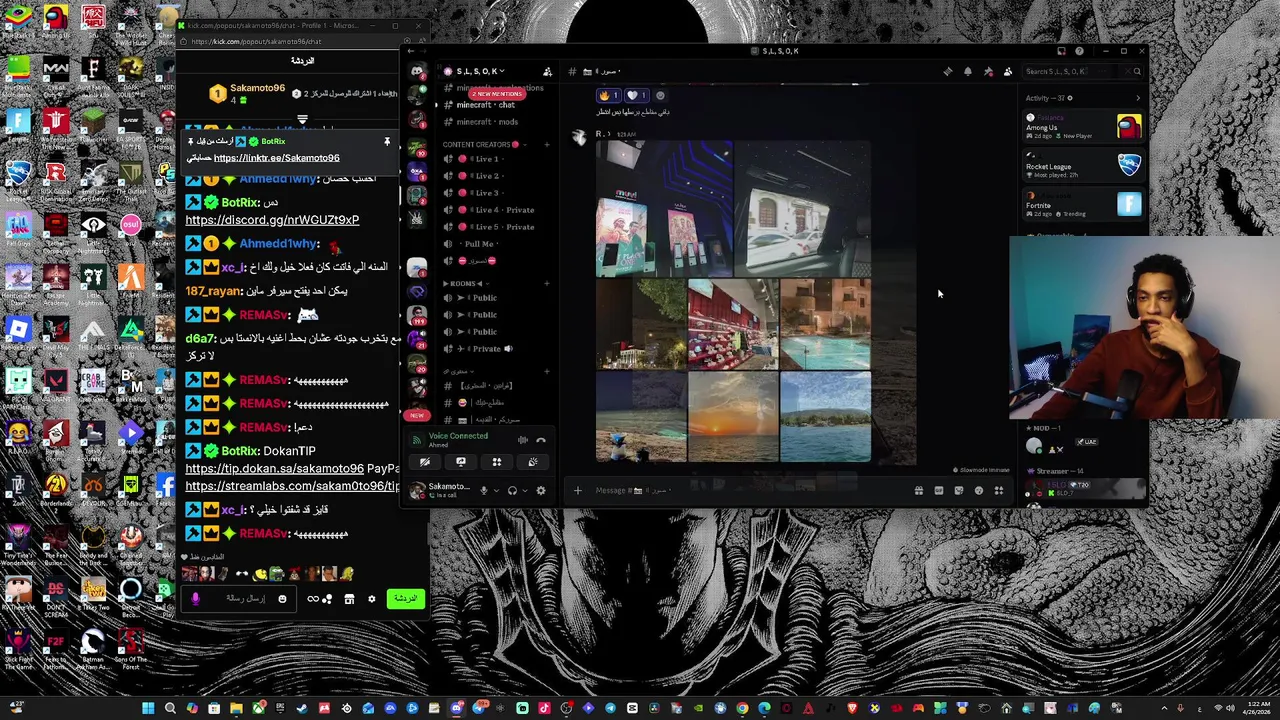Open microphone input options arrow
The height and width of the screenshot is (720, 1280).
(496, 490)
